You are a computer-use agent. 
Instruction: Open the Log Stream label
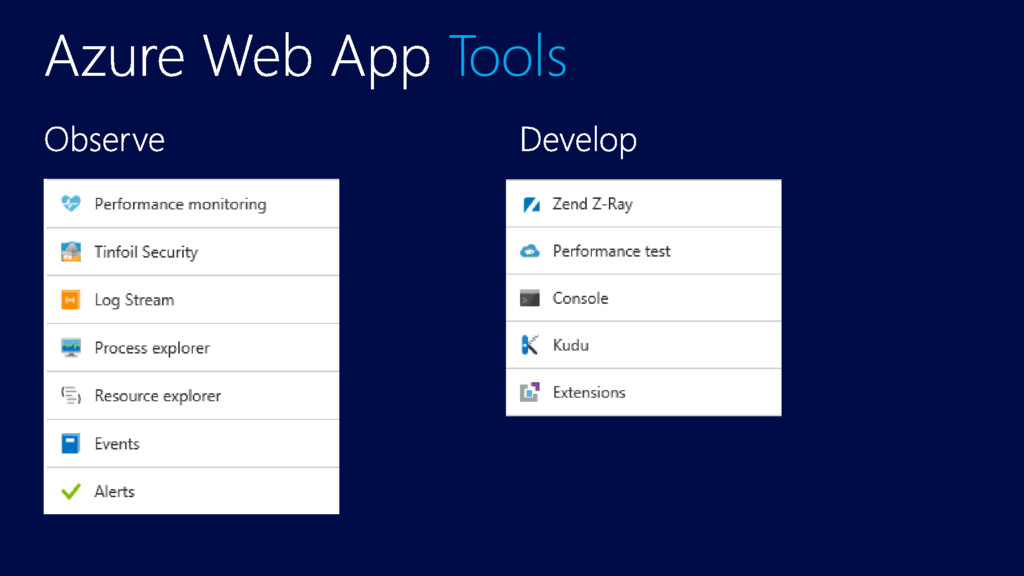135,300
